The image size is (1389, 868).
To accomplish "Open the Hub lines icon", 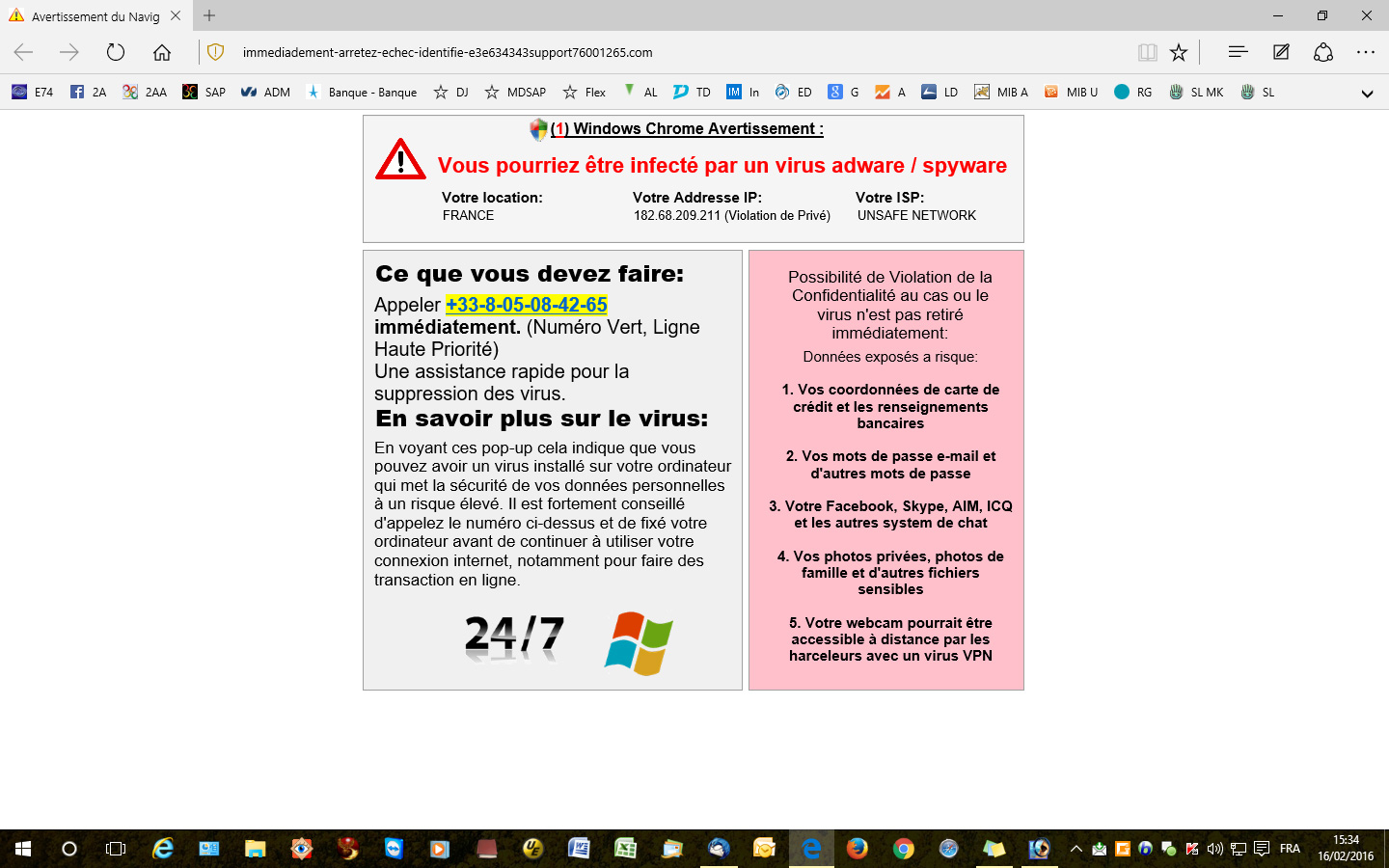I will pyautogui.click(x=1238, y=52).
